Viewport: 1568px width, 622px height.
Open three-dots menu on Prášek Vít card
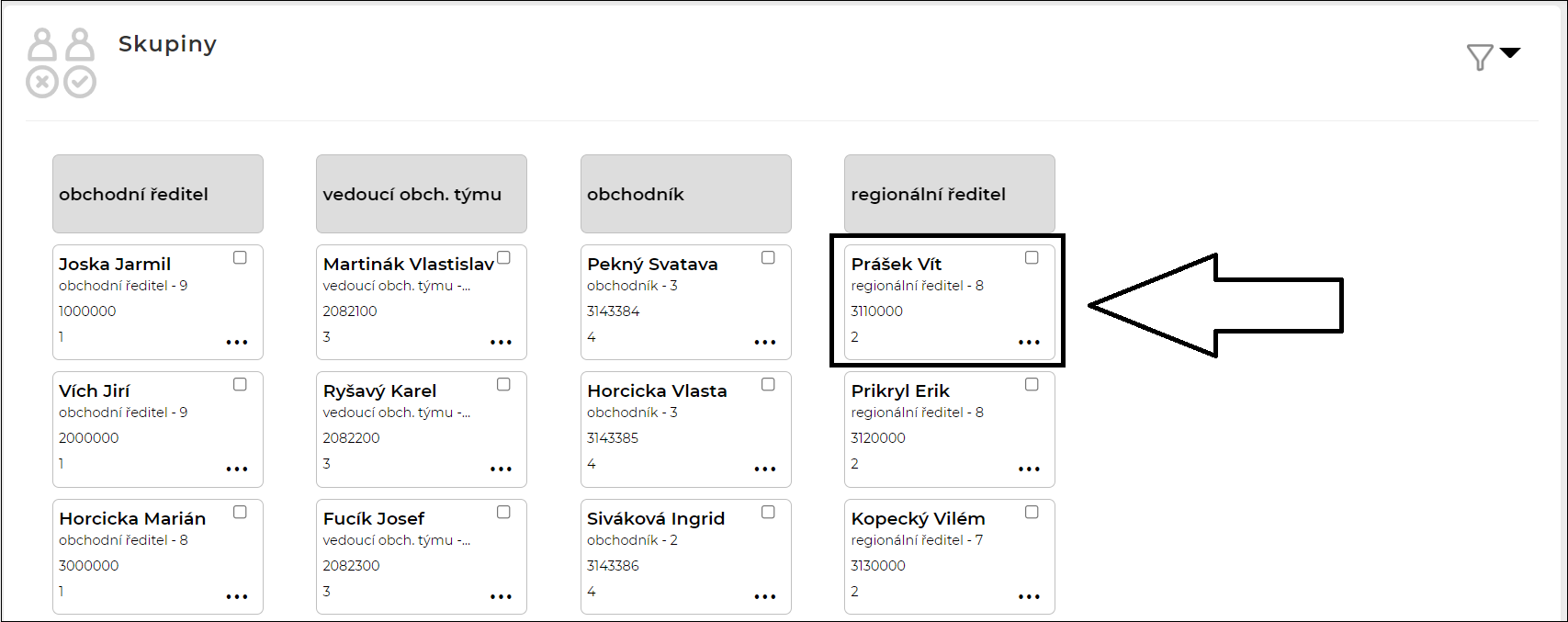[1029, 343]
